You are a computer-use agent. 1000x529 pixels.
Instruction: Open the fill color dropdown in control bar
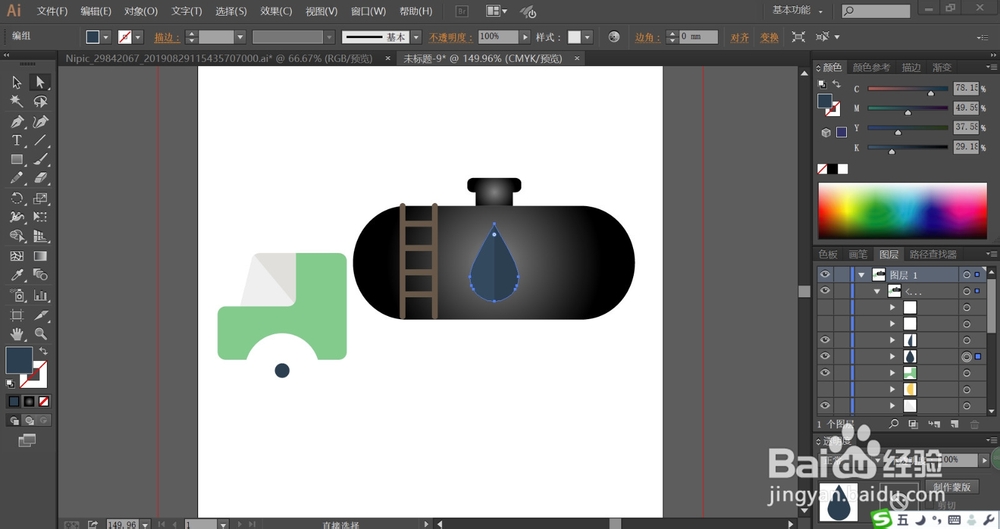point(106,37)
